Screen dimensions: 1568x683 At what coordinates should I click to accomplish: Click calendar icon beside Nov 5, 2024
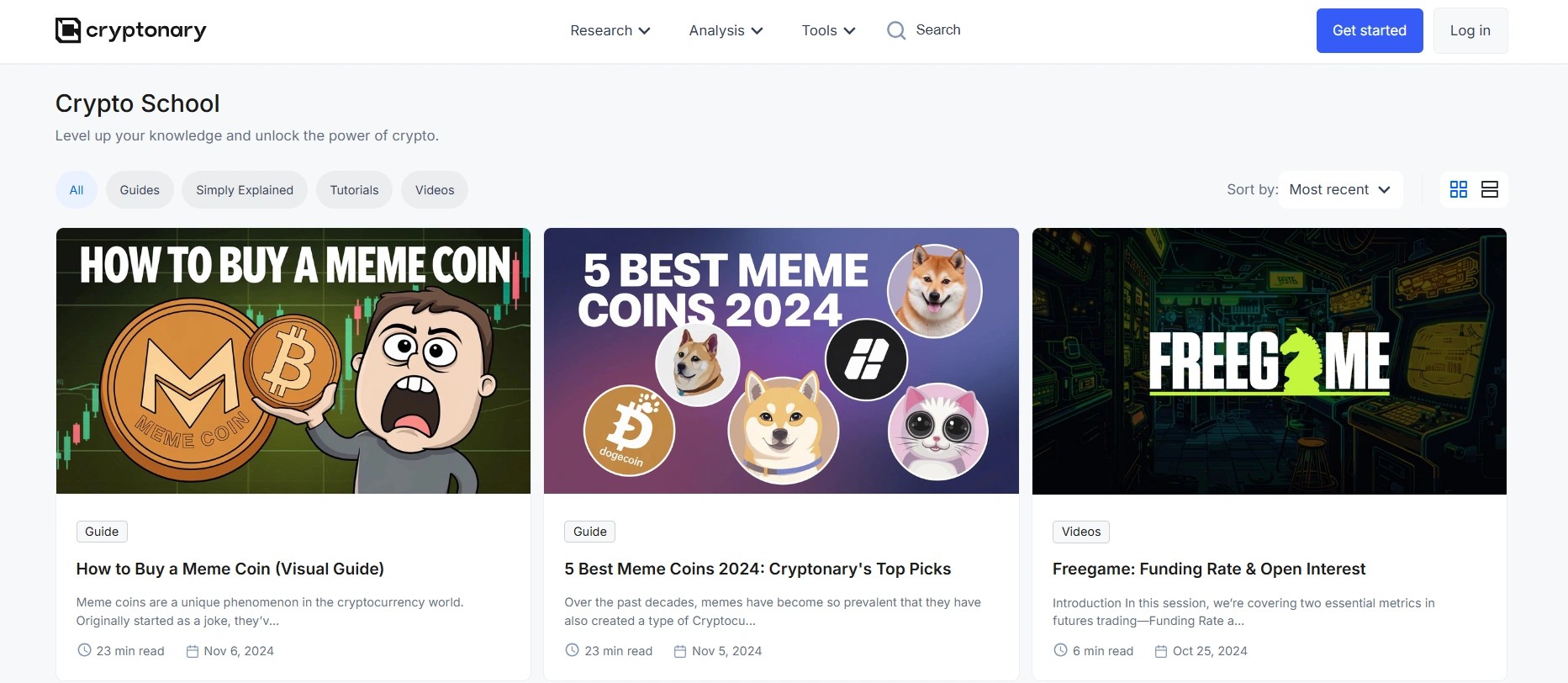[680, 651]
